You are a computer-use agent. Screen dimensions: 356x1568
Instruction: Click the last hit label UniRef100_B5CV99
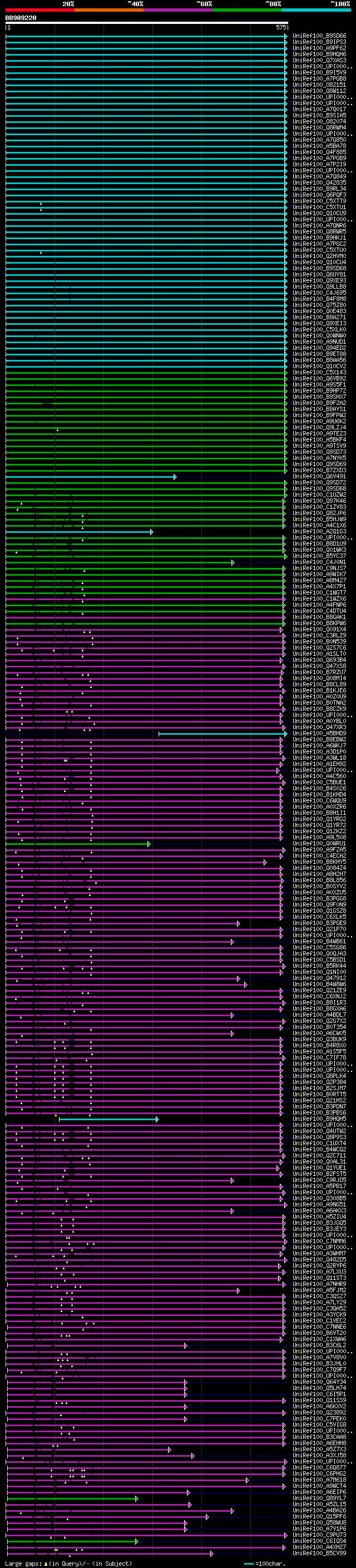click(319, 1553)
